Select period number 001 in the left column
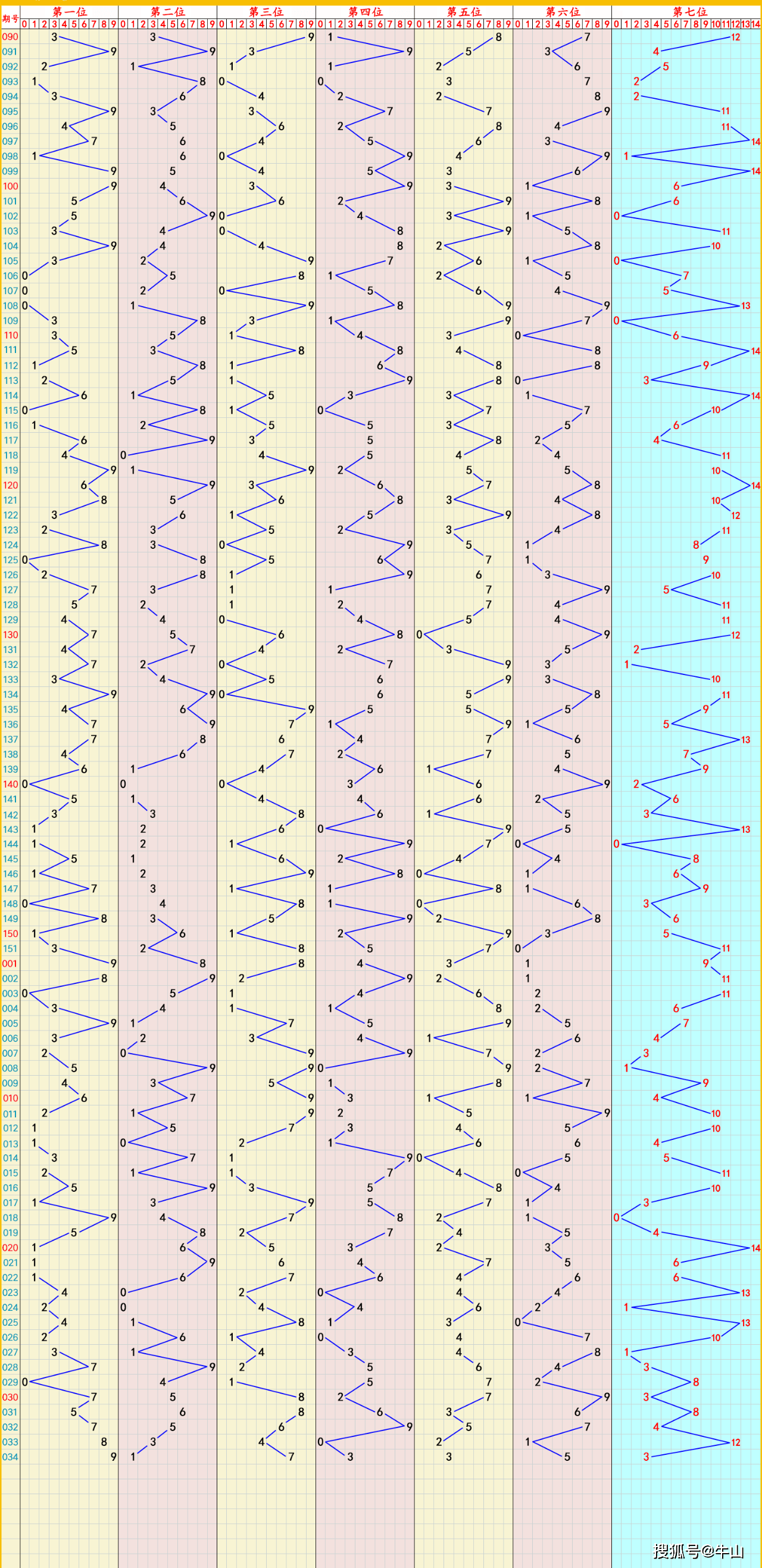The image size is (762, 1568). point(10,964)
